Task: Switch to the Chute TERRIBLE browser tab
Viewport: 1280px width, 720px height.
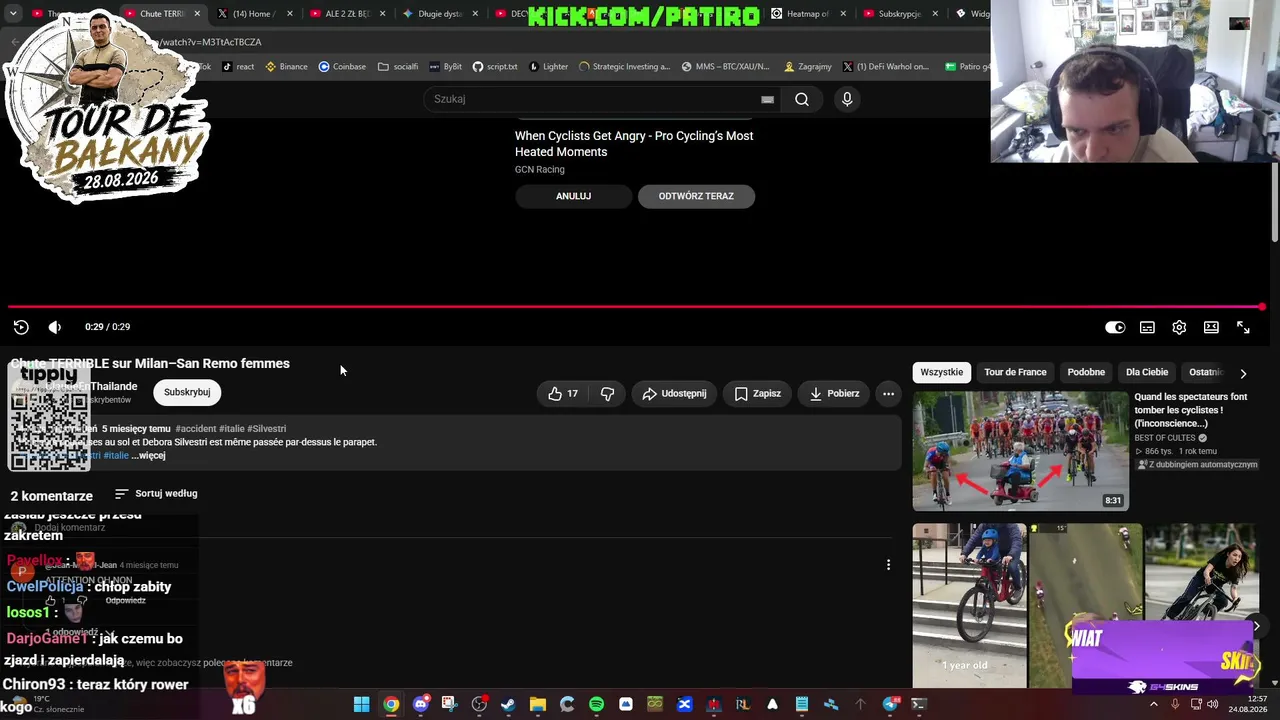Action: (161, 14)
